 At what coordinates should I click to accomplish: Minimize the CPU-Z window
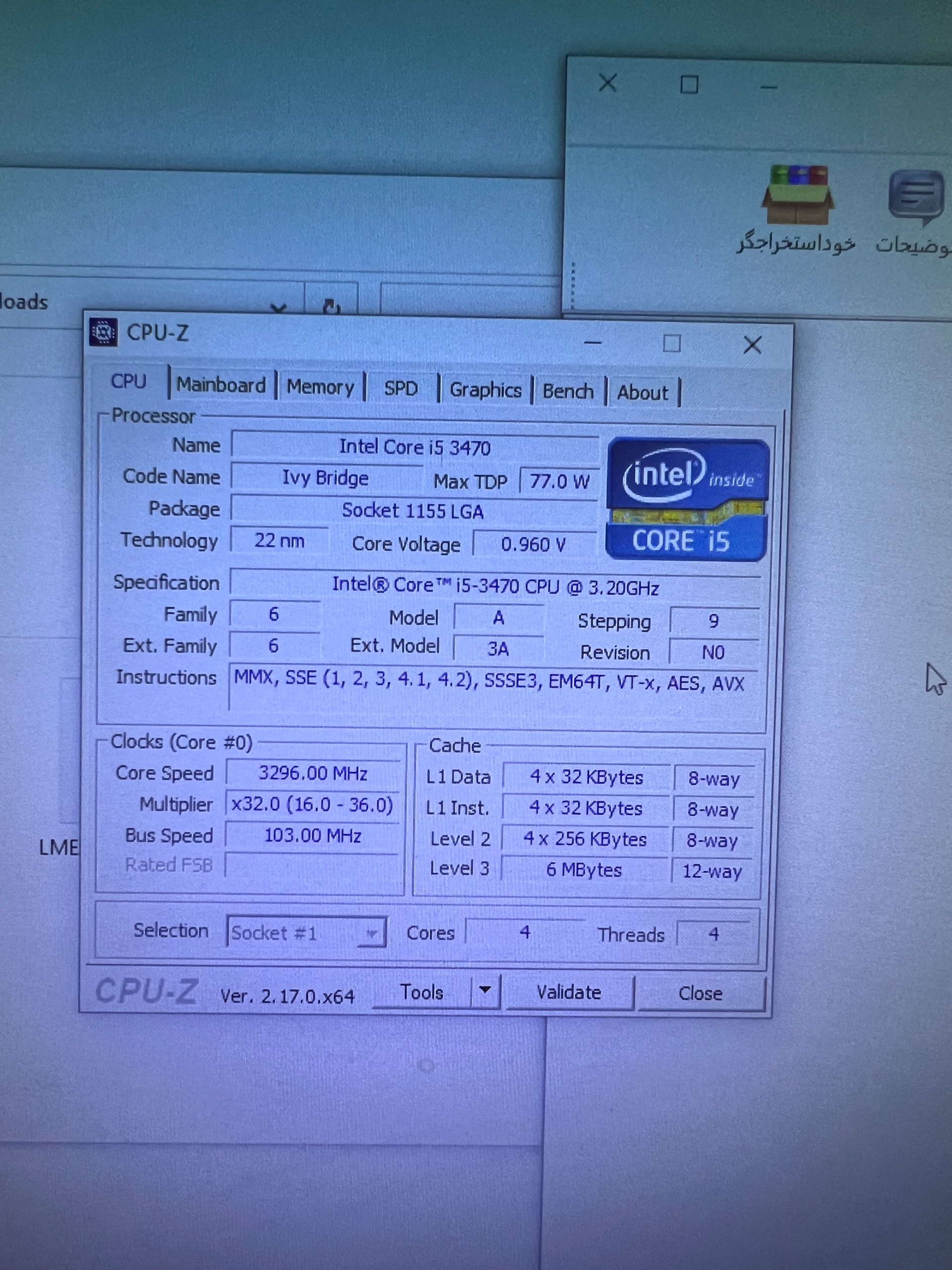coord(592,343)
